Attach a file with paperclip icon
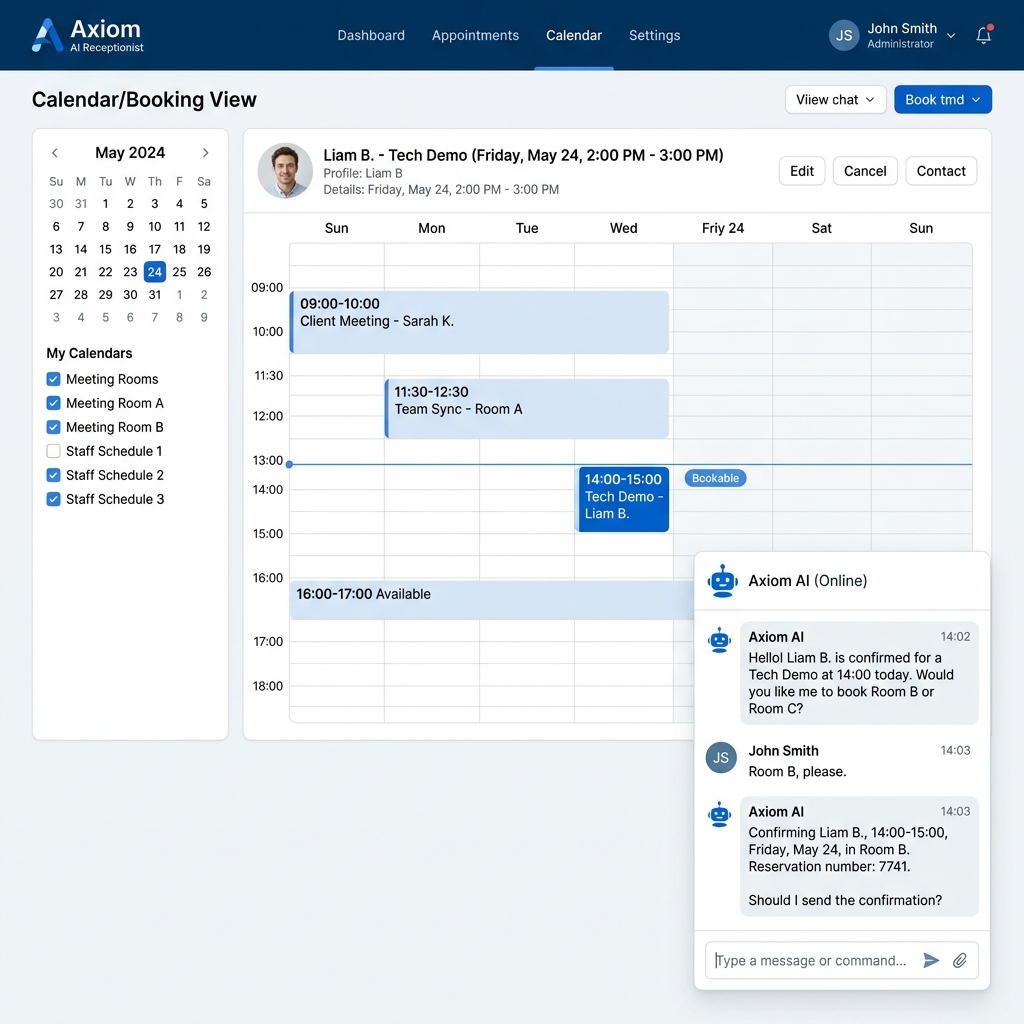This screenshot has width=1024, height=1024. (959, 960)
